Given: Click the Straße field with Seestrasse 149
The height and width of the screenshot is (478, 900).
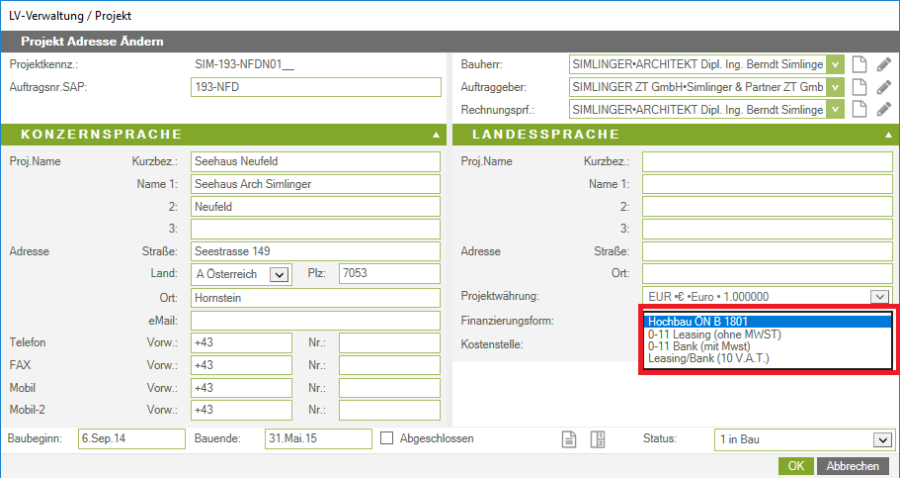Looking at the screenshot, I should coord(315,251).
